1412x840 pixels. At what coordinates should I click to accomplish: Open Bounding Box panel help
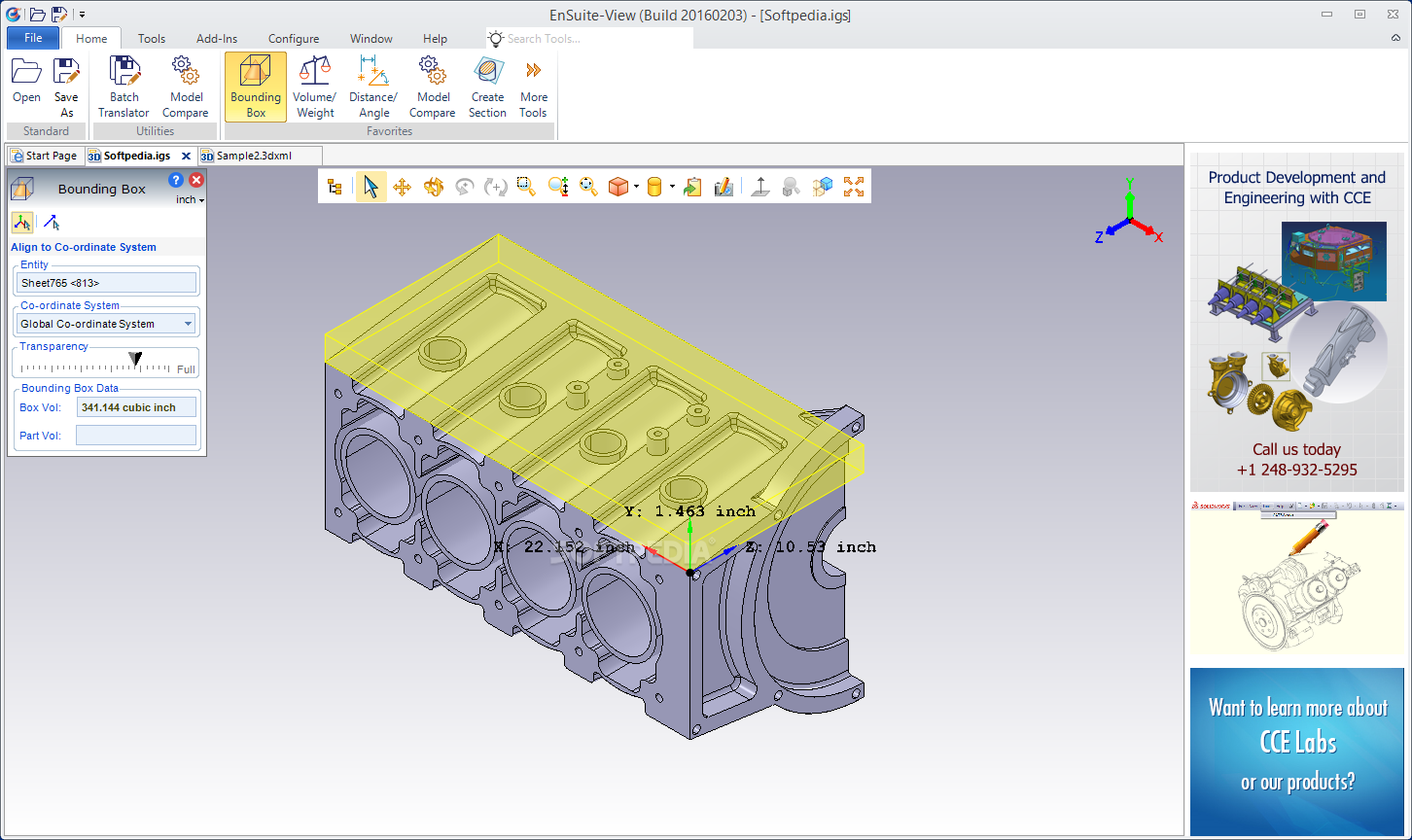coord(176,180)
